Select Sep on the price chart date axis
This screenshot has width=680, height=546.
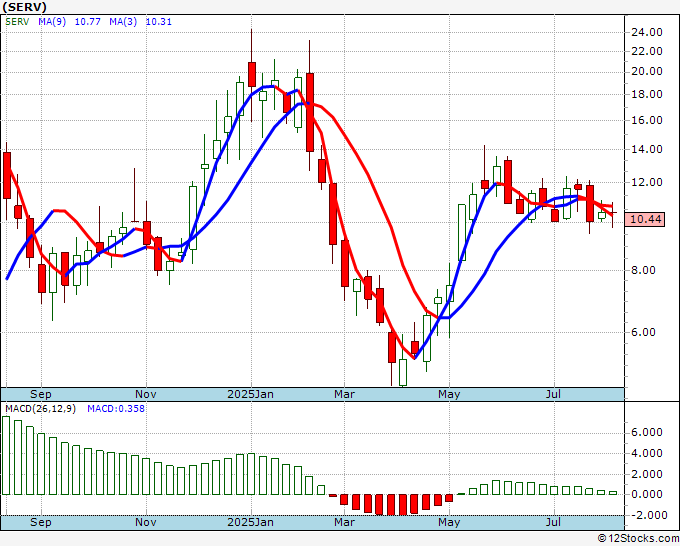[x=41, y=394]
